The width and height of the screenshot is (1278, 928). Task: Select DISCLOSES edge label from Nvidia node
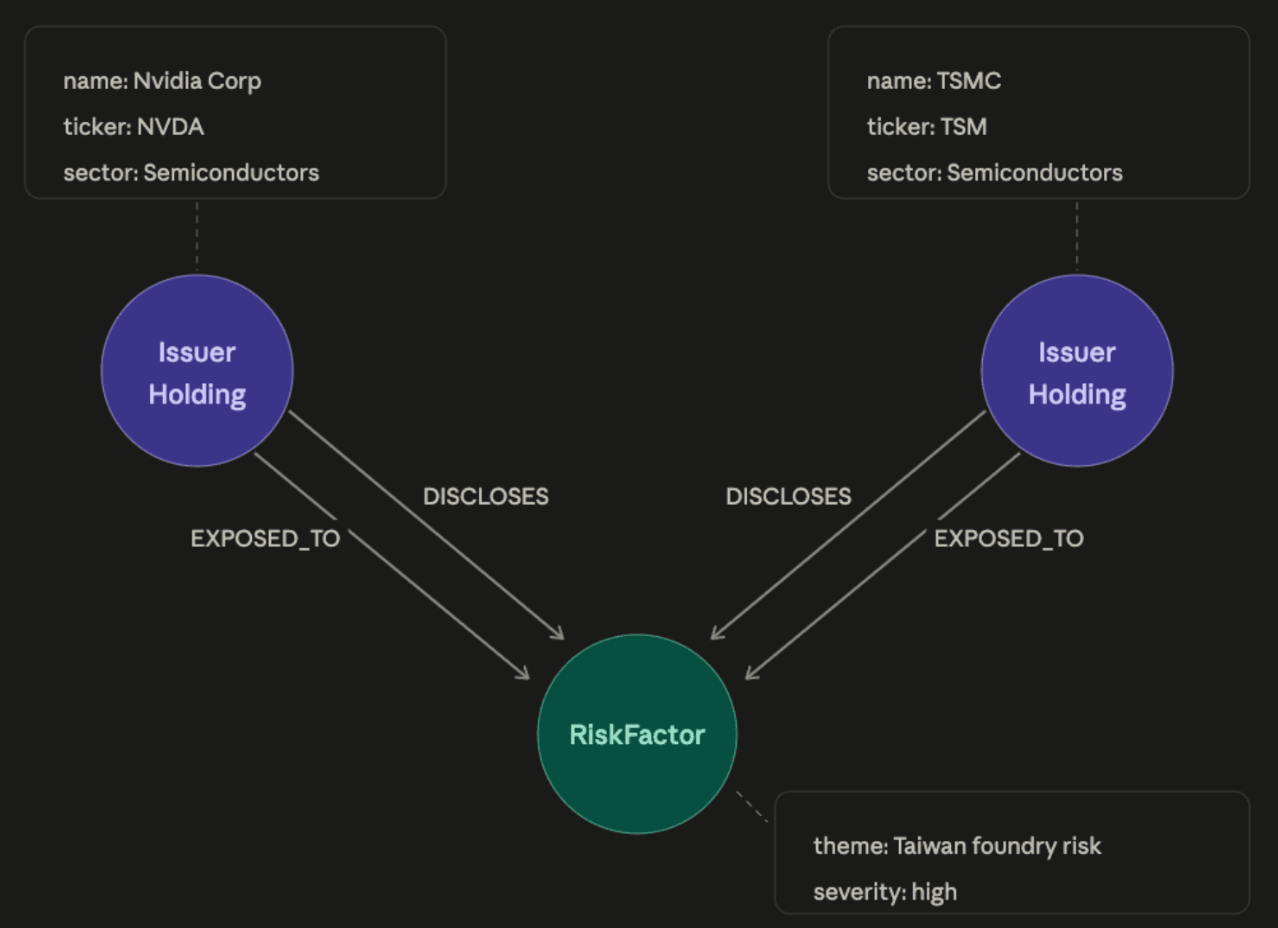pos(486,497)
